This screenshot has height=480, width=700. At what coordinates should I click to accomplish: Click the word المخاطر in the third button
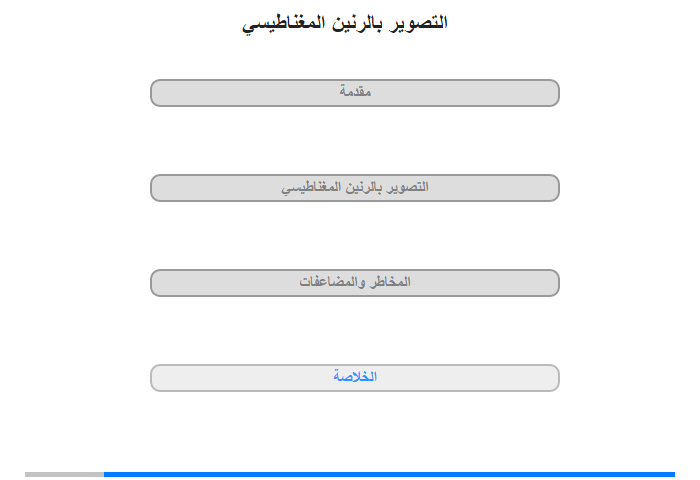pos(391,282)
